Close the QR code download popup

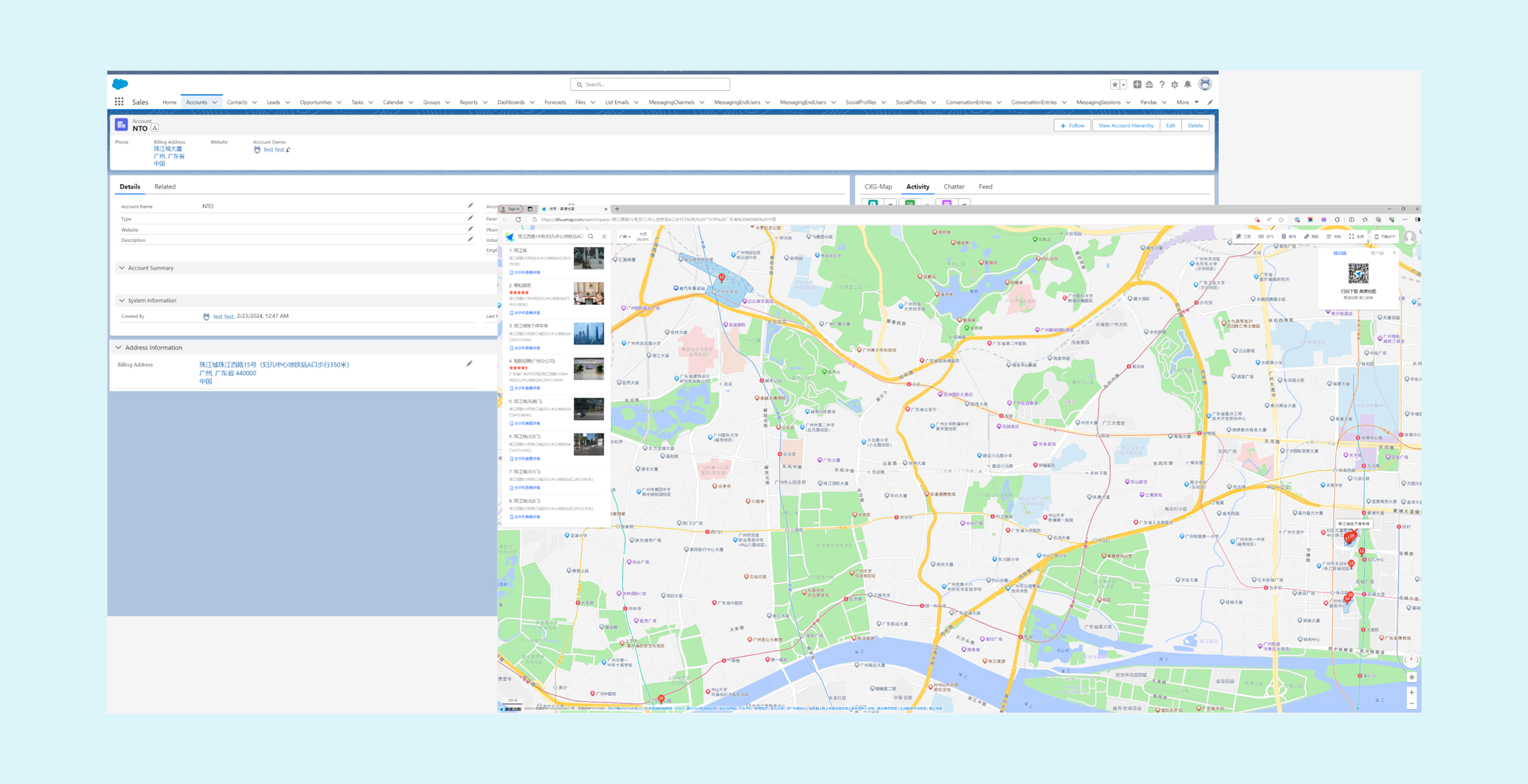[1394, 253]
